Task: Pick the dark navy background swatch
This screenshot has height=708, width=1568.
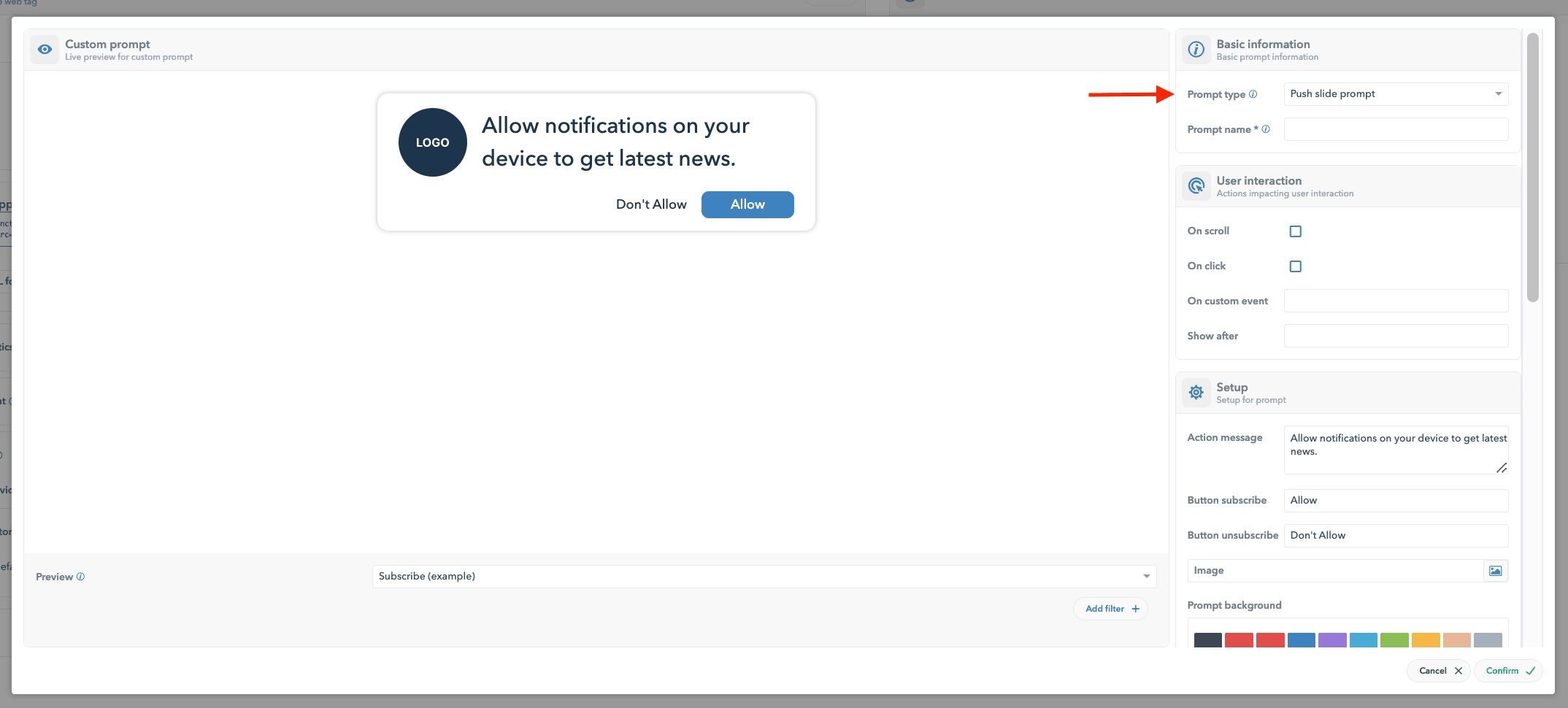Action: tap(1208, 640)
